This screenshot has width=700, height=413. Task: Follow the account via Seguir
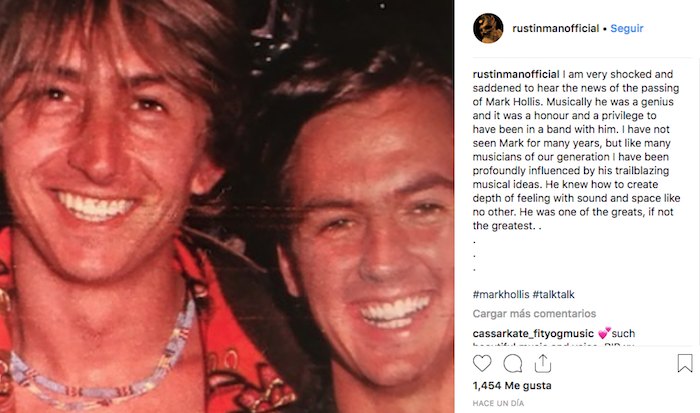627,28
